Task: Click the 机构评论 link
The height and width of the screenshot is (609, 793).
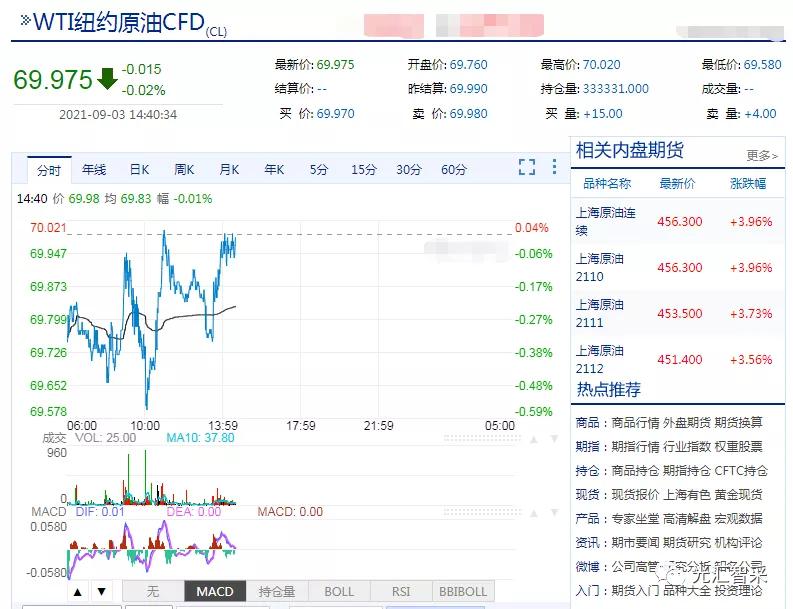Action: point(738,543)
